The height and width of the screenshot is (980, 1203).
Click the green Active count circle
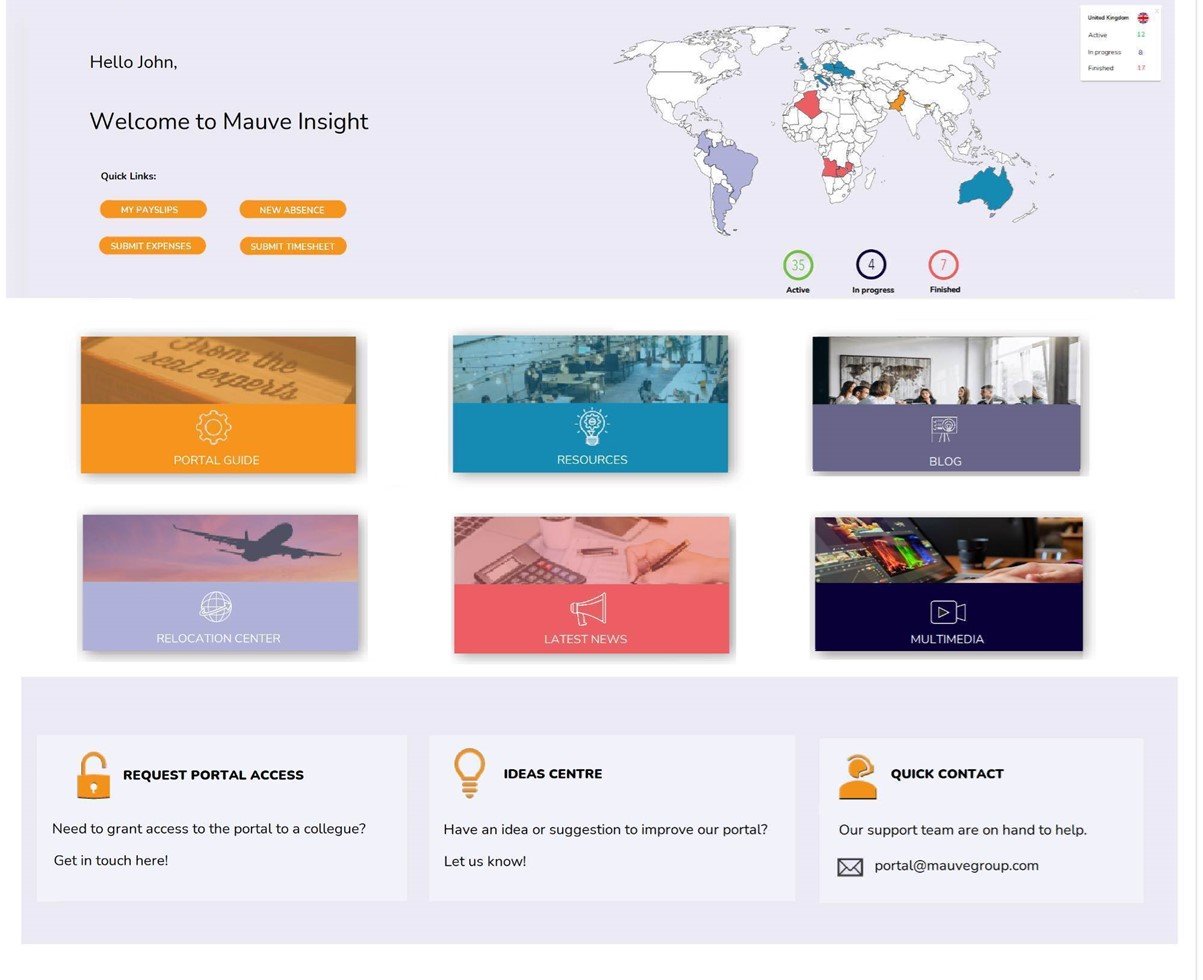(x=798, y=265)
